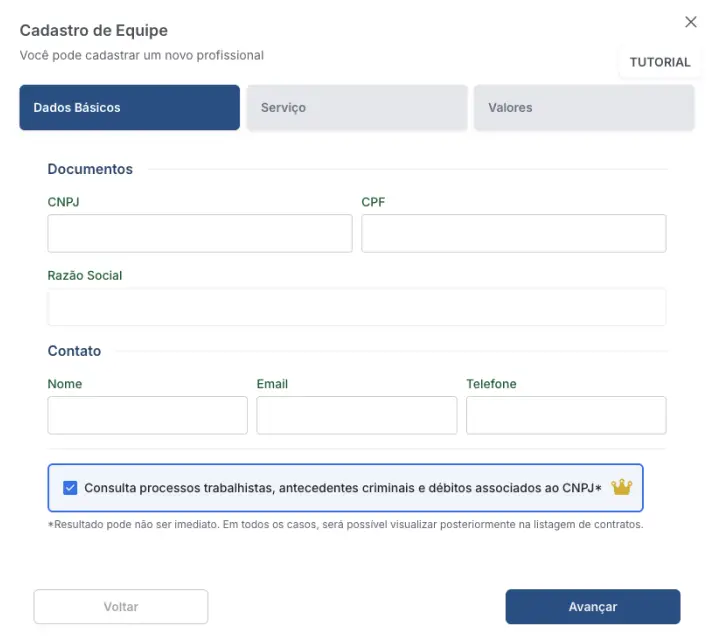Click the Contato section heading
Image resolution: width=714 pixels, height=644 pixels.
(74, 351)
